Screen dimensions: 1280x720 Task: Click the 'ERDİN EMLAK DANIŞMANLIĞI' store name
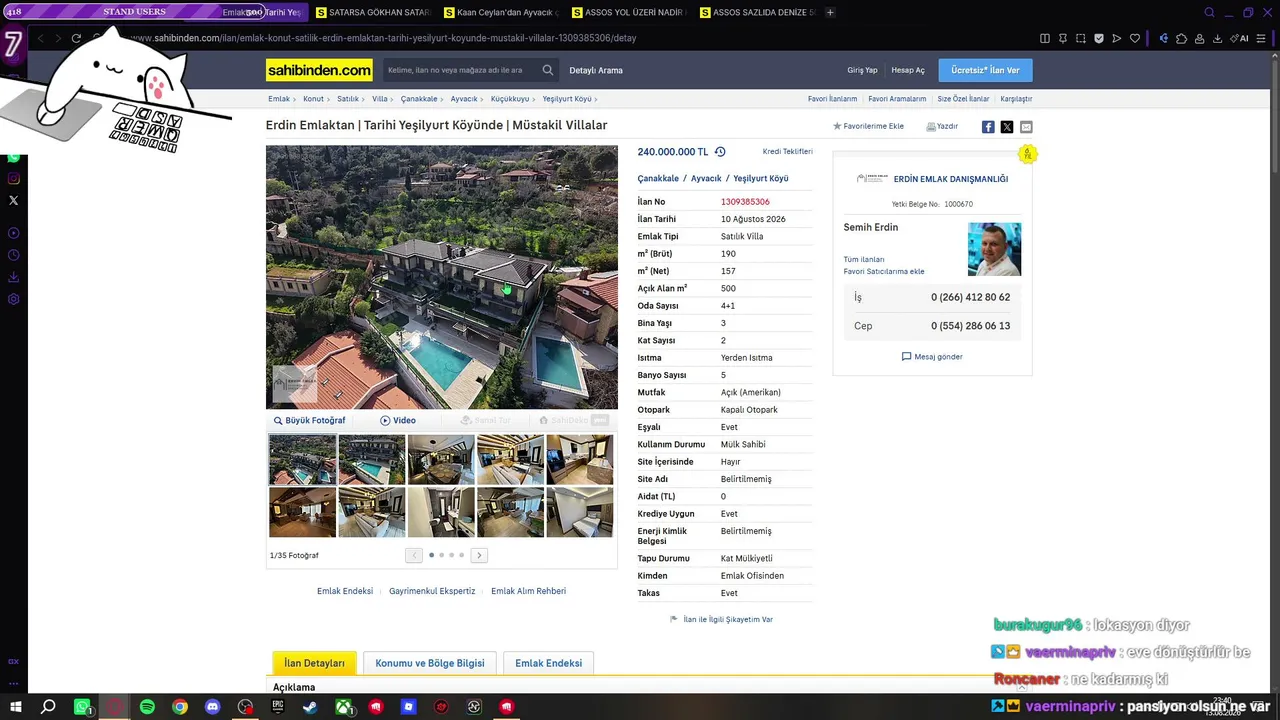951,179
